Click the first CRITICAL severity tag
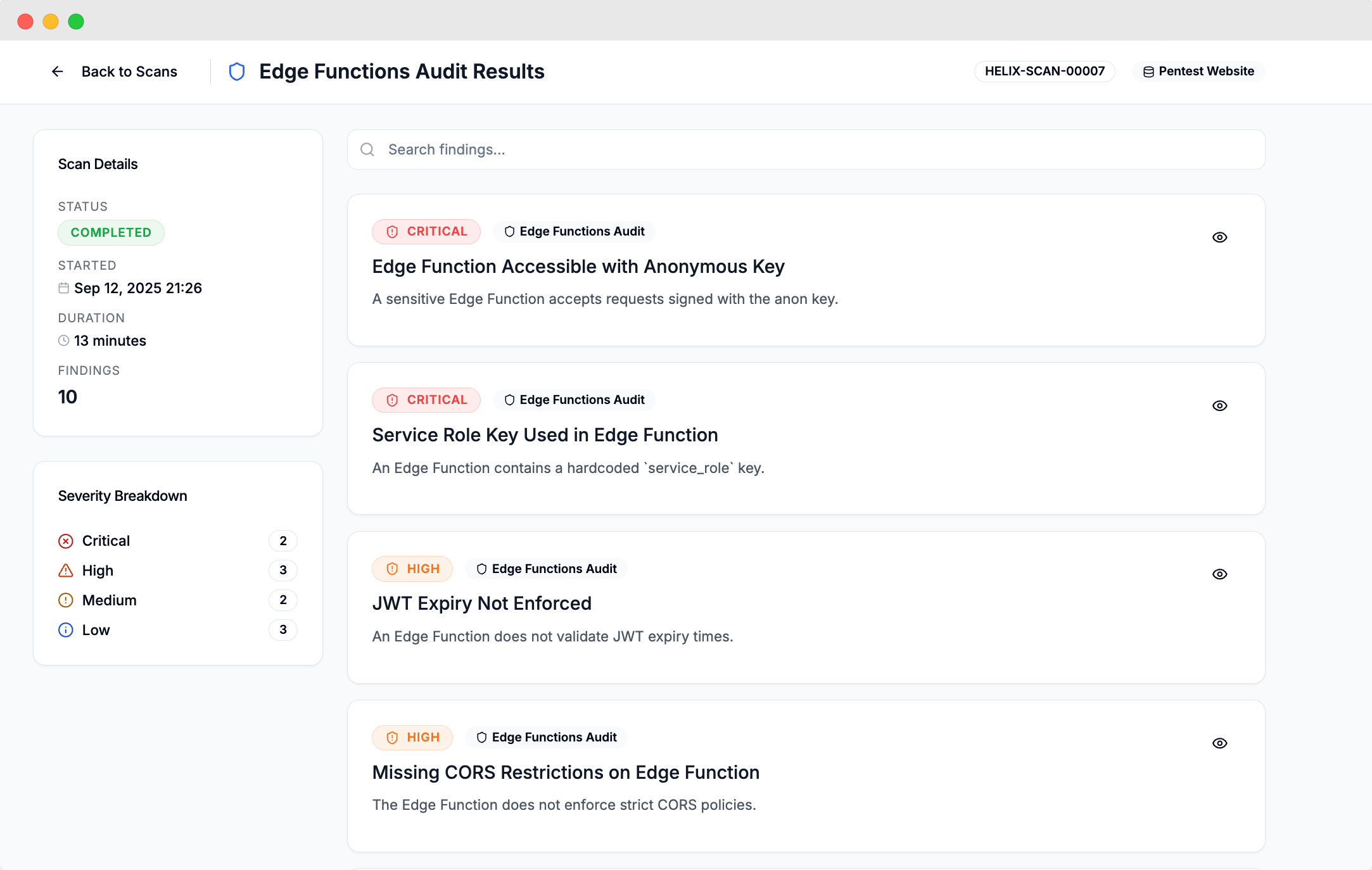This screenshot has width=1372, height=870. click(426, 232)
